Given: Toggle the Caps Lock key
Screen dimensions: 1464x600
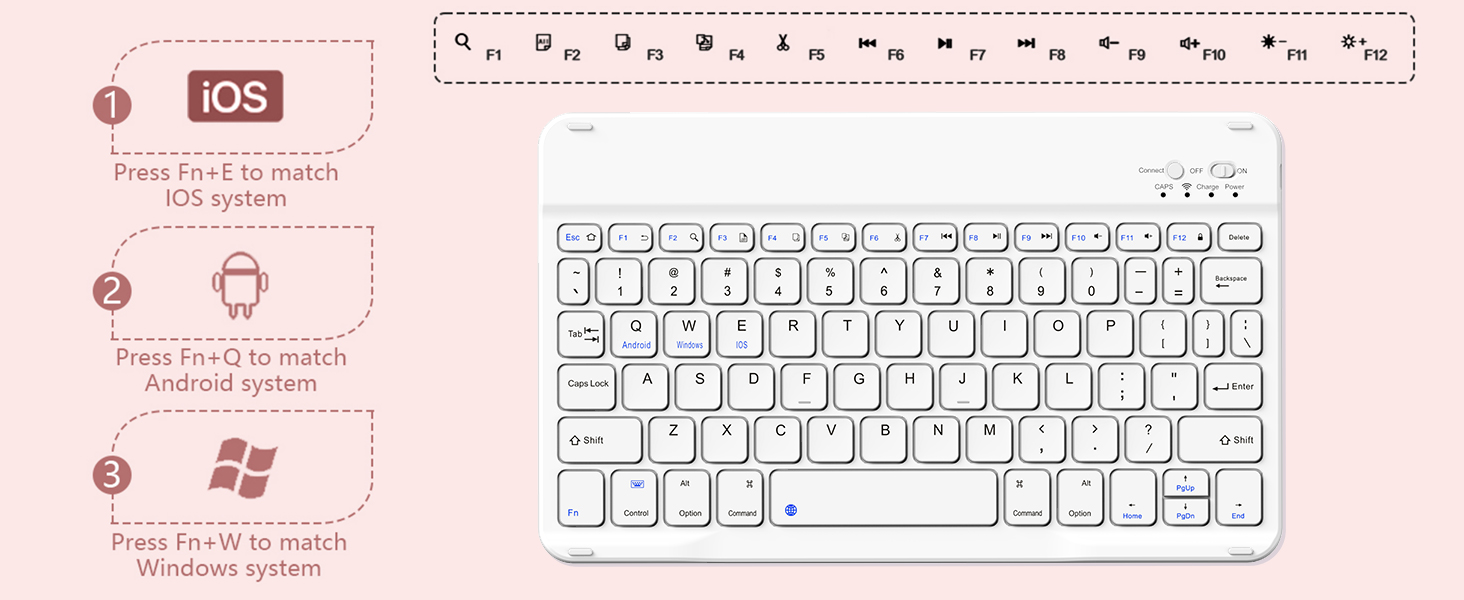Looking at the screenshot, I should pos(587,385).
